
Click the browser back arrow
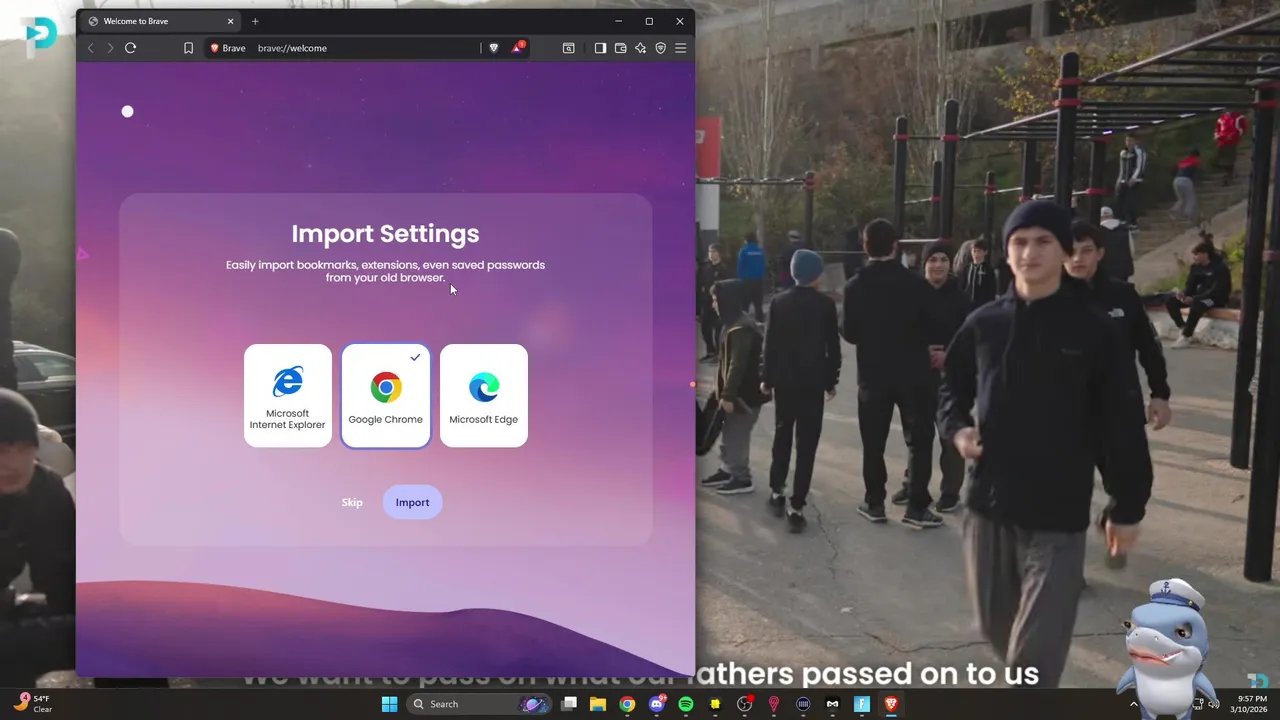click(91, 48)
